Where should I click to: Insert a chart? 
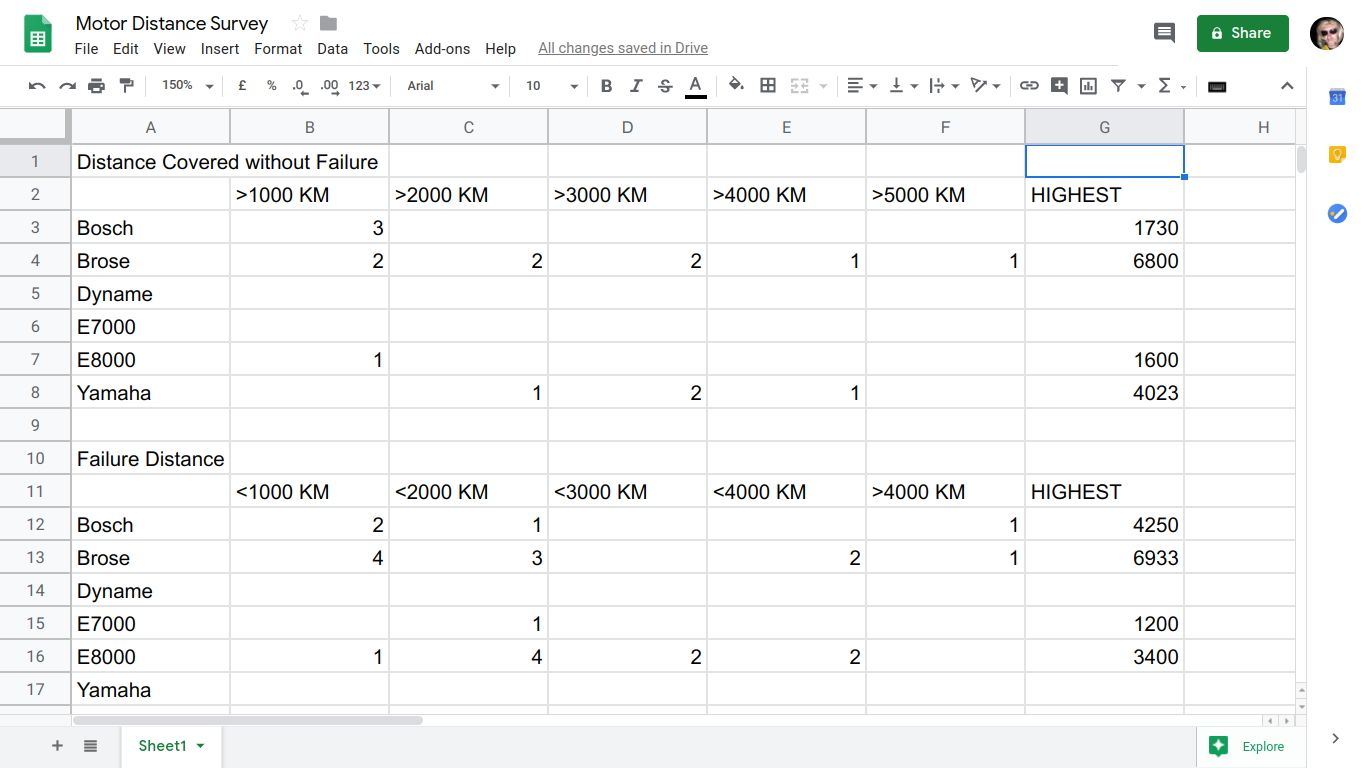tap(1089, 86)
